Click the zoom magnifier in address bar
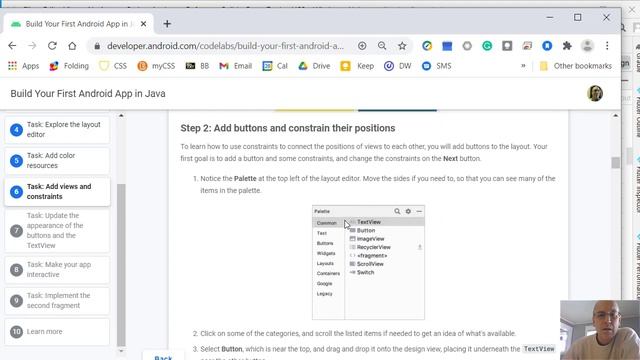Viewport: 640px width, 360px height. [382, 46]
